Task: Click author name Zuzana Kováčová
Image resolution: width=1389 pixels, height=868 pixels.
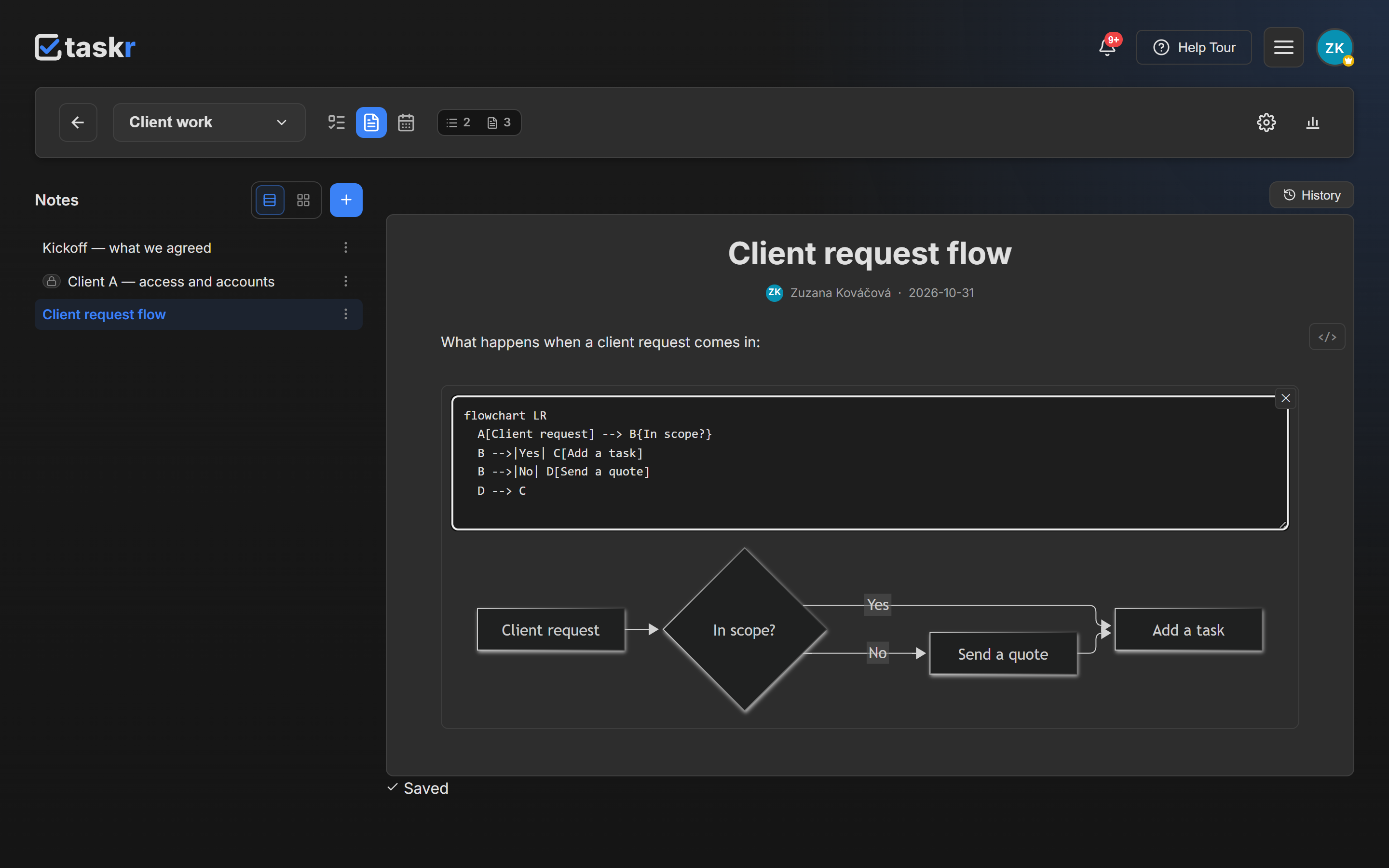Action: (x=840, y=293)
